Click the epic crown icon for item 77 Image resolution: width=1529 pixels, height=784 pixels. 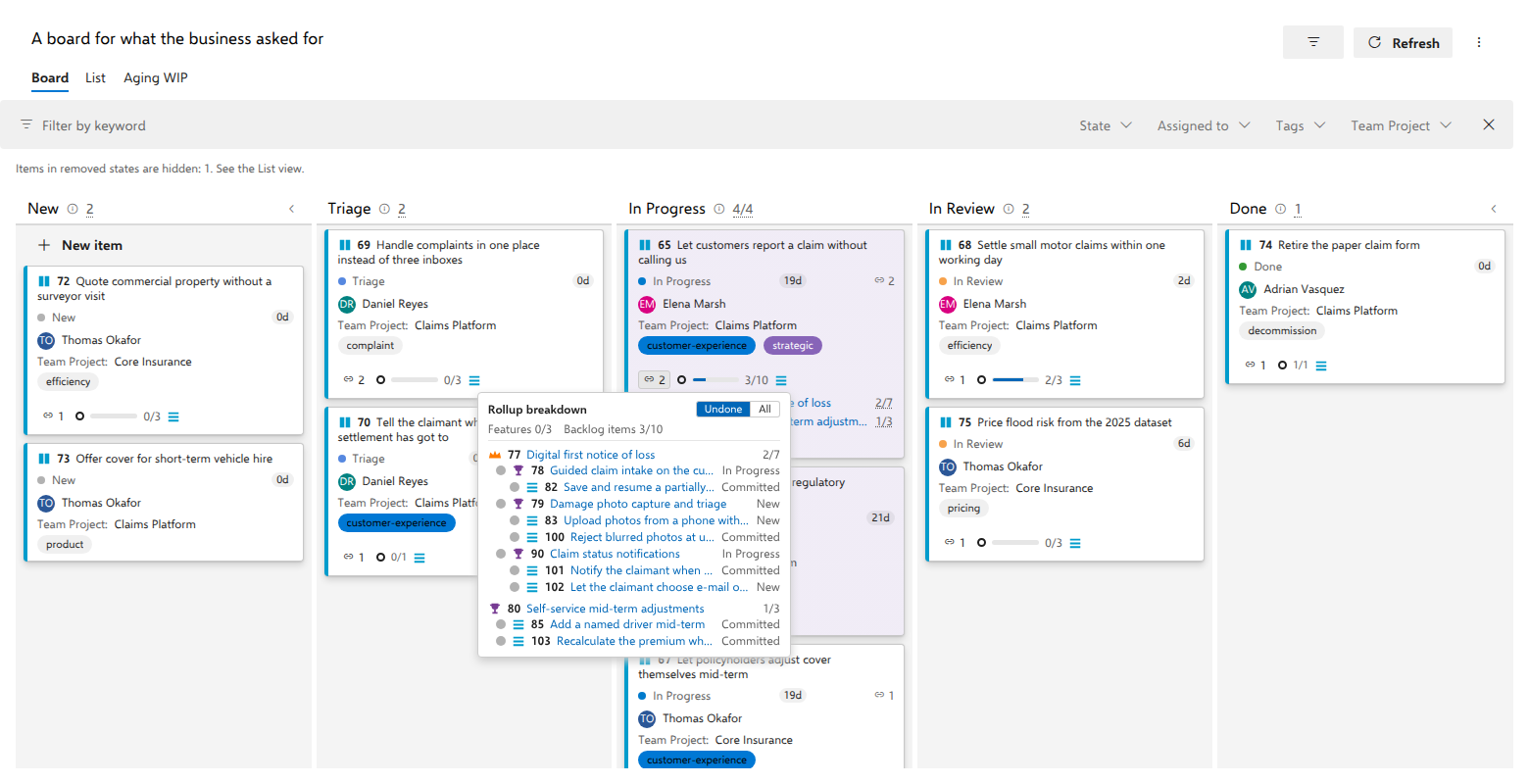[495, 455]
